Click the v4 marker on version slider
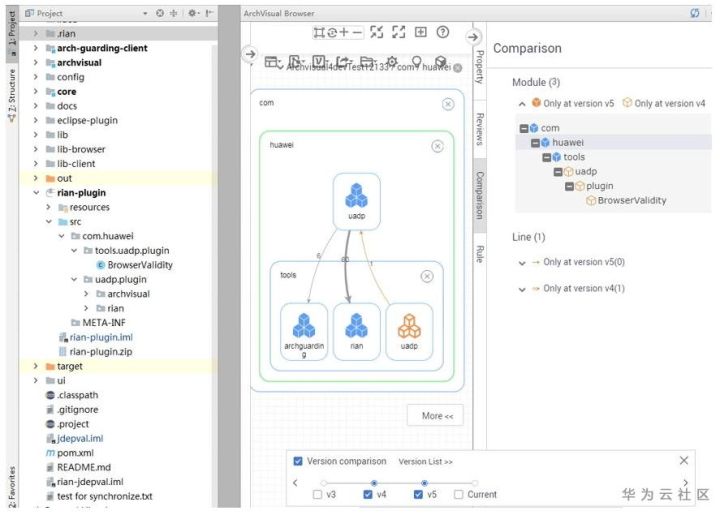The height and width of the screenshot is (515, 720). click(x=374, y=483)
